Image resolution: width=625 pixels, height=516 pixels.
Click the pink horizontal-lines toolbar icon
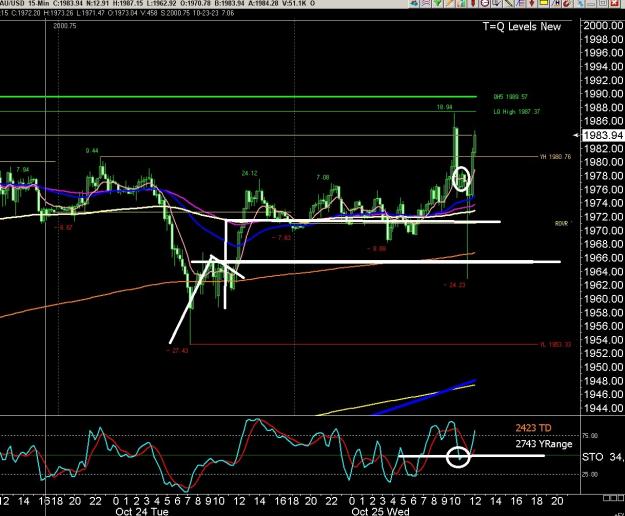[x=425, y=3]
